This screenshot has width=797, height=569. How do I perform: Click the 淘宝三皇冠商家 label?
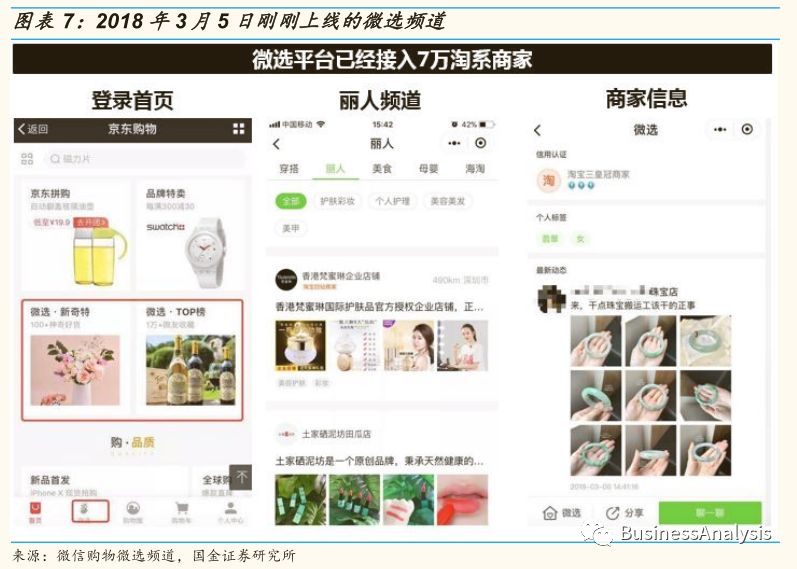pyautogui.click(x=598, y=174)
